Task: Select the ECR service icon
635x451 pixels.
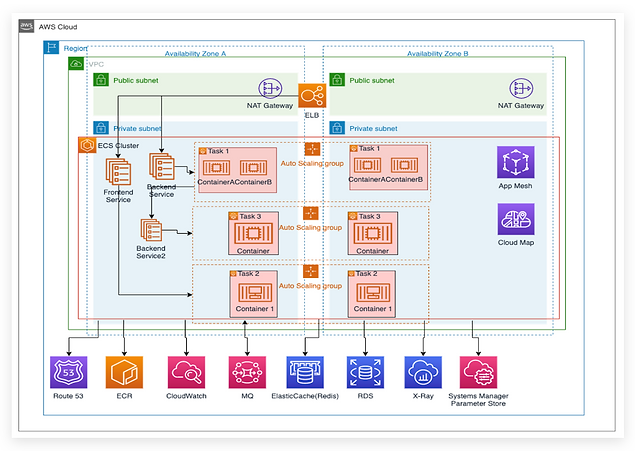Action: (124, 372)
